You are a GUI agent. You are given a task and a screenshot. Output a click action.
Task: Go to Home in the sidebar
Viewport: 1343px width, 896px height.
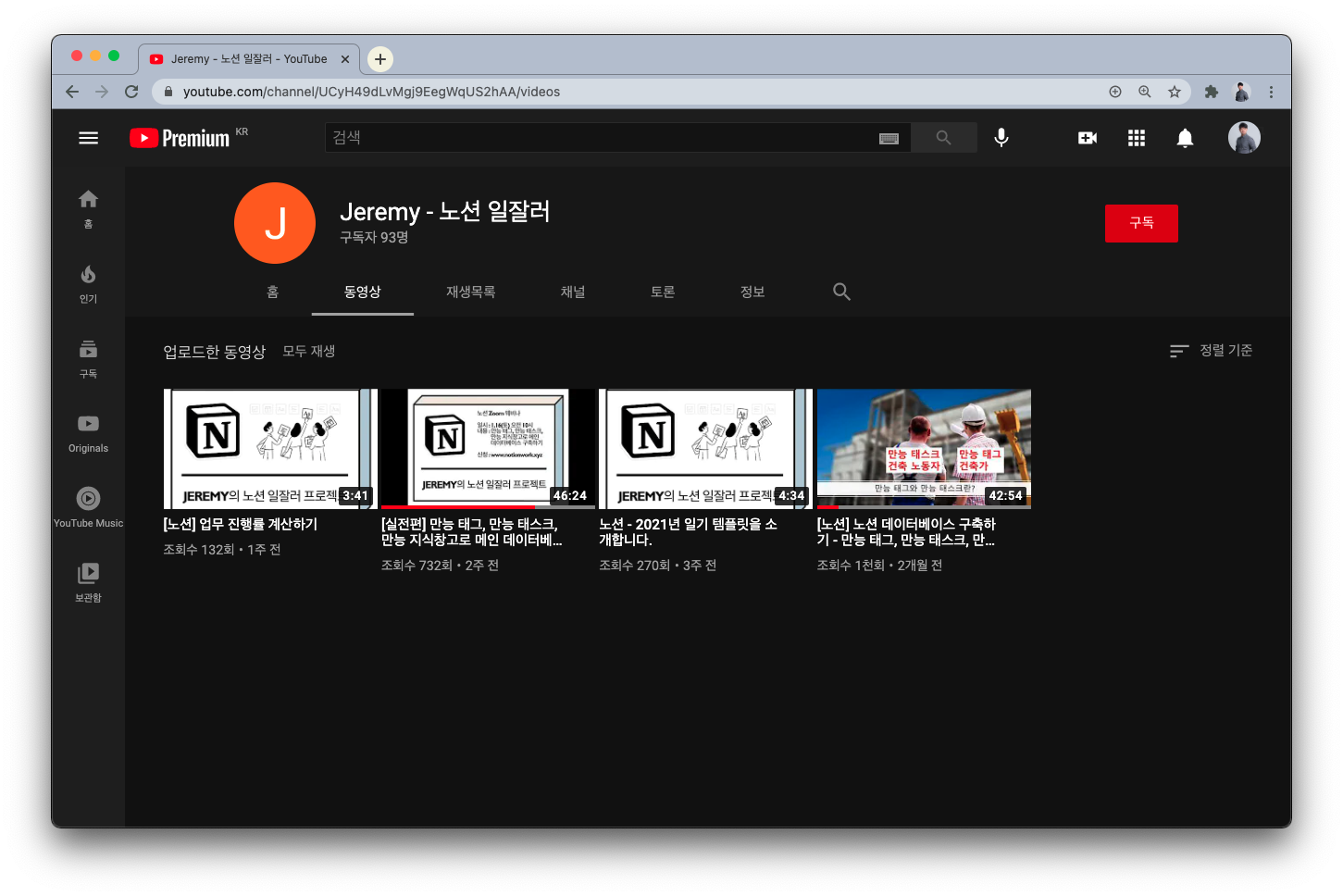tap(88, 209)
